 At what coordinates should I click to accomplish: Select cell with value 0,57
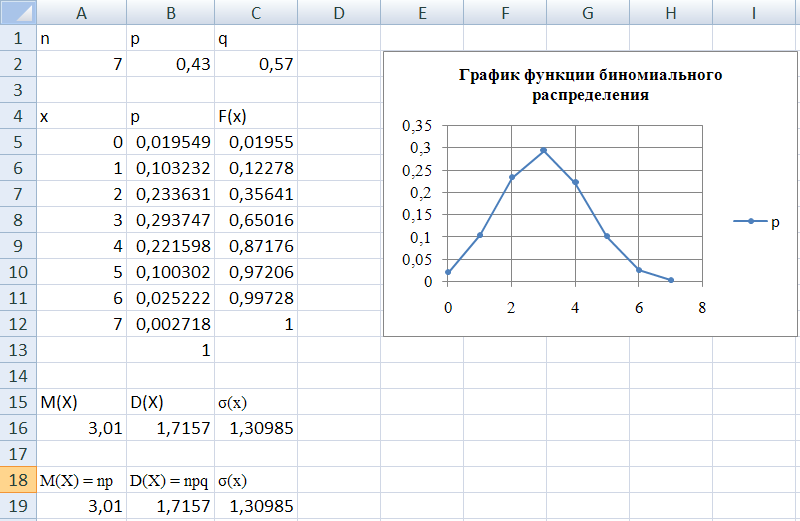click(256, 64)
